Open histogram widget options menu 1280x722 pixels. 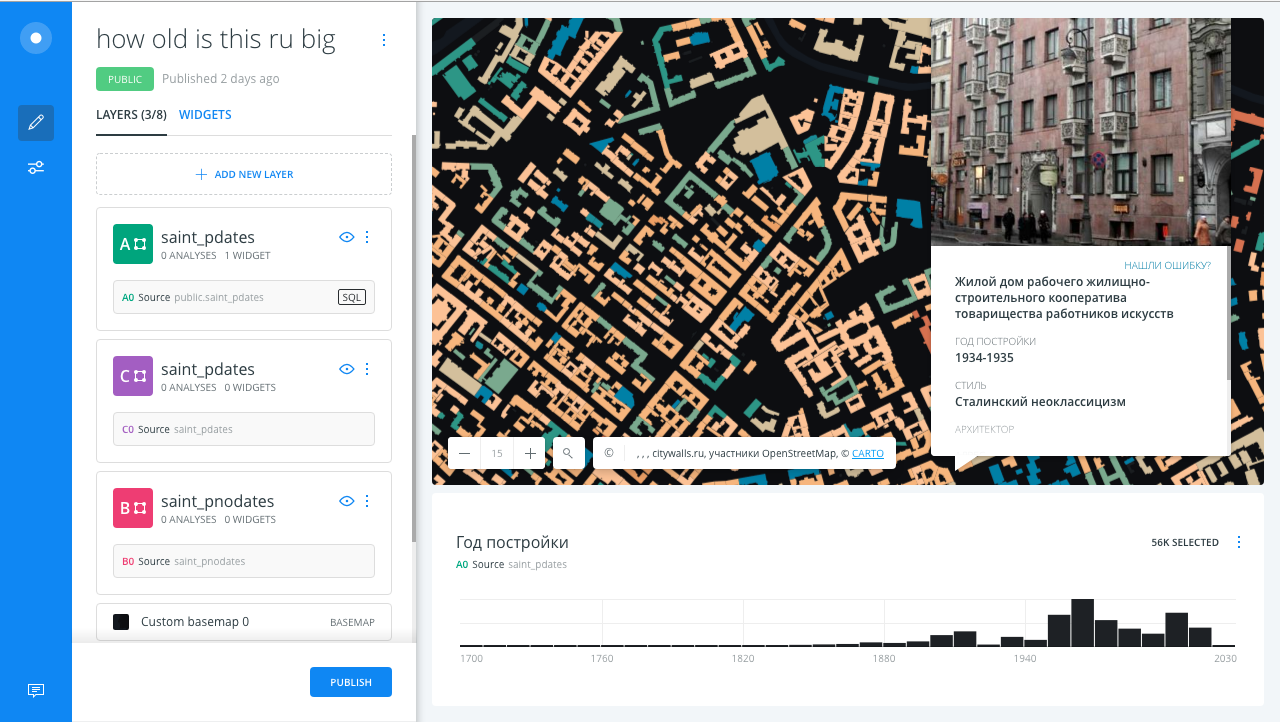[1239, 542]
